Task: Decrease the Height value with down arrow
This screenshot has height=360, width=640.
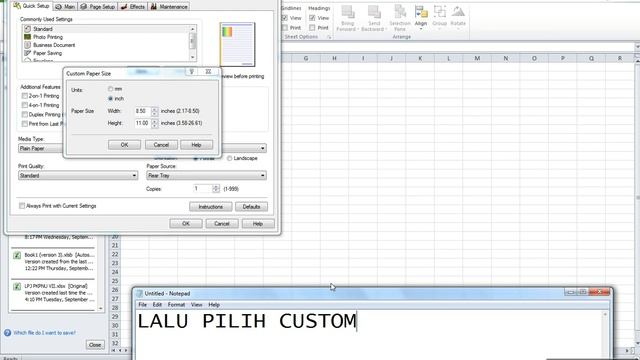Action: pos(154,126)
